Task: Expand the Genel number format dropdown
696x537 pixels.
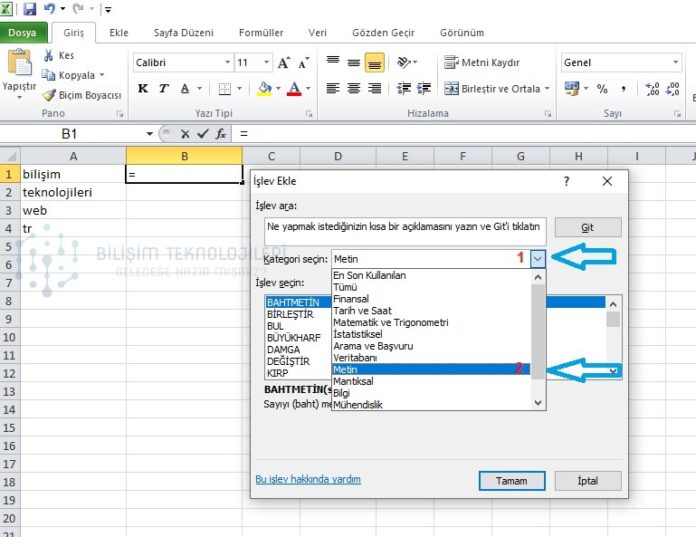Action: tap(675, 62)
